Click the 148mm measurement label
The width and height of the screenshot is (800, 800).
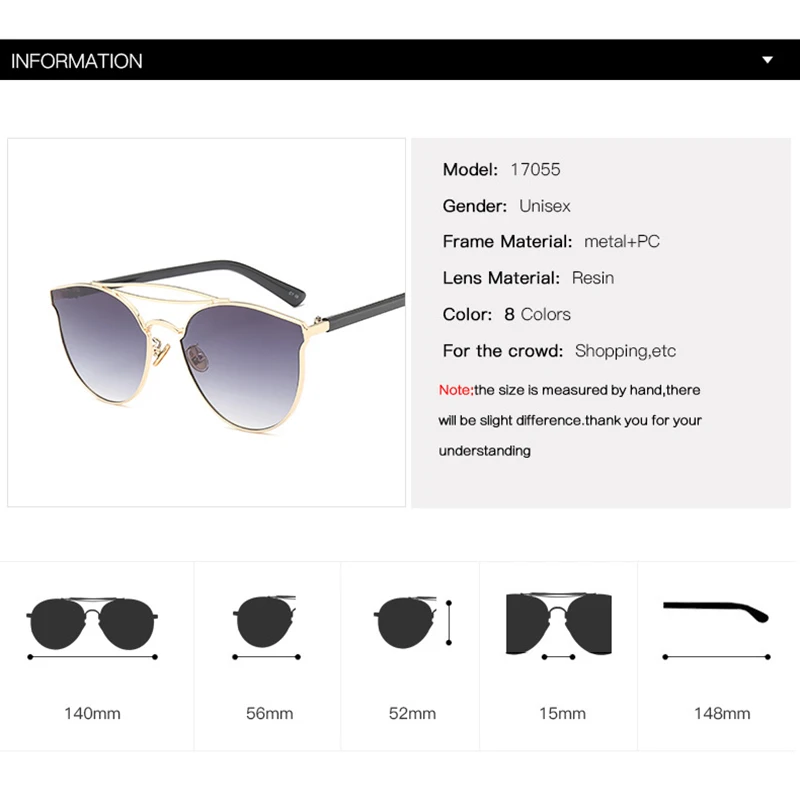[x=722, y=713]
